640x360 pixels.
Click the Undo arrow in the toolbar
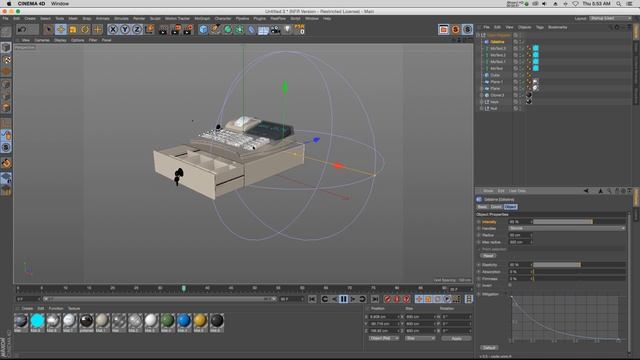point(22,29)
